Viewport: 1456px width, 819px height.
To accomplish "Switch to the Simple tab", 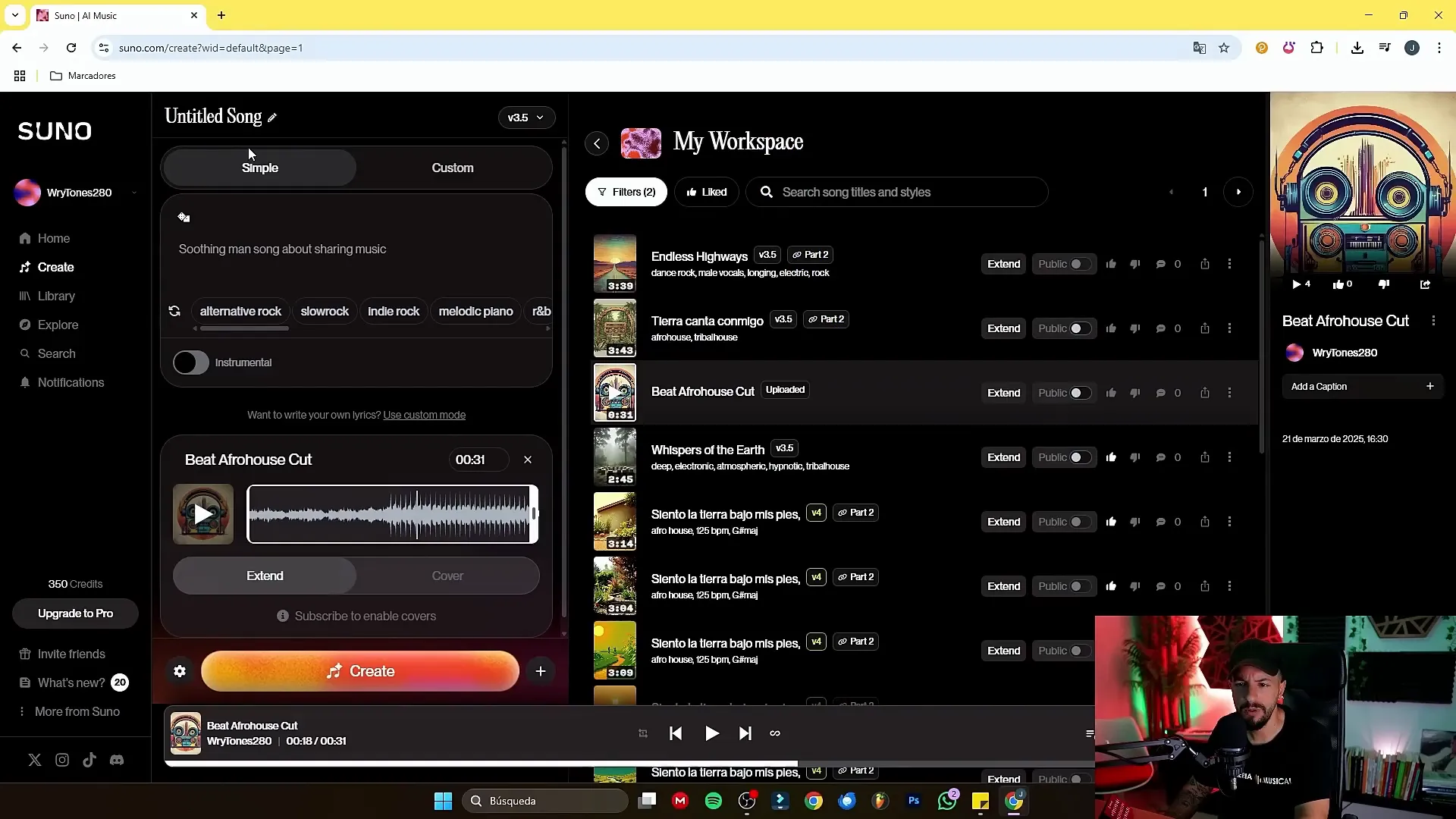I will pyautogui.click(x=259, y=168).
